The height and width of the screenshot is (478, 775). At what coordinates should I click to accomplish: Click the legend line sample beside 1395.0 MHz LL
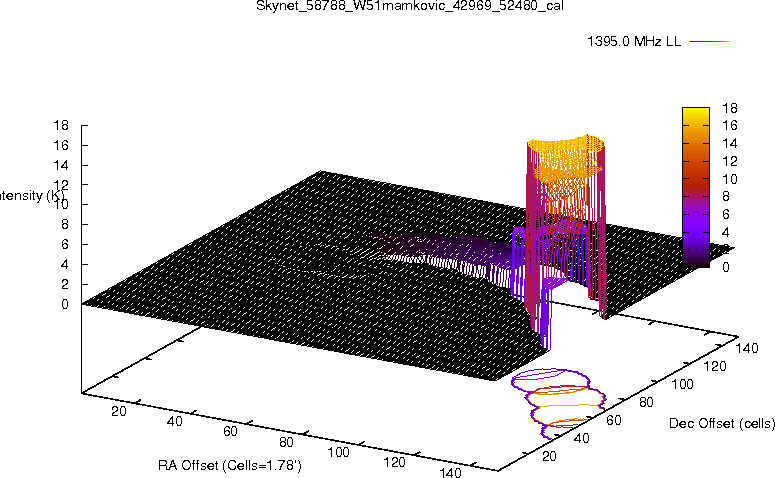(x=710, y=42)
